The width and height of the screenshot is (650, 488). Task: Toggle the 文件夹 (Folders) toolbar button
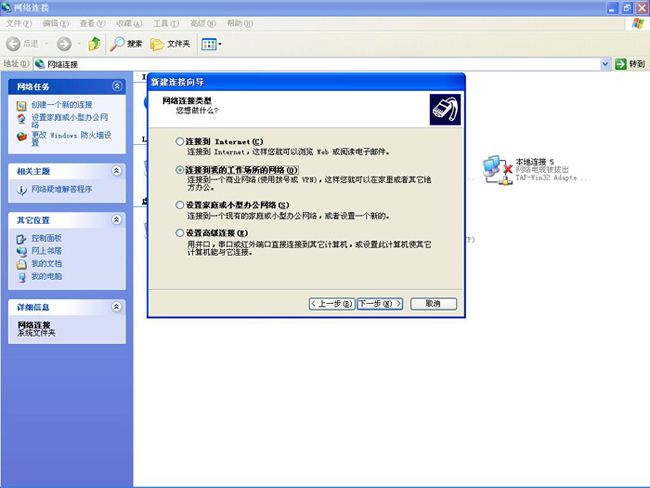[x=170, y=44]
